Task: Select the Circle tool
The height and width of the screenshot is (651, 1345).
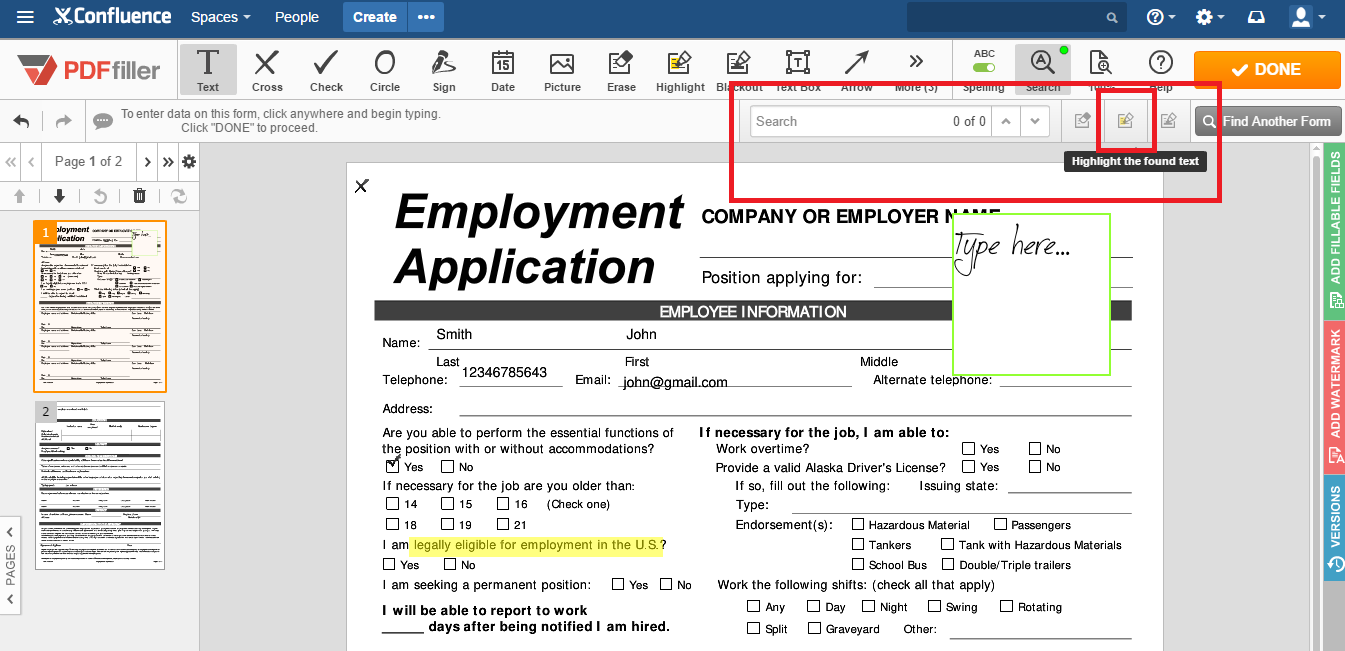Action: [384, 69]
